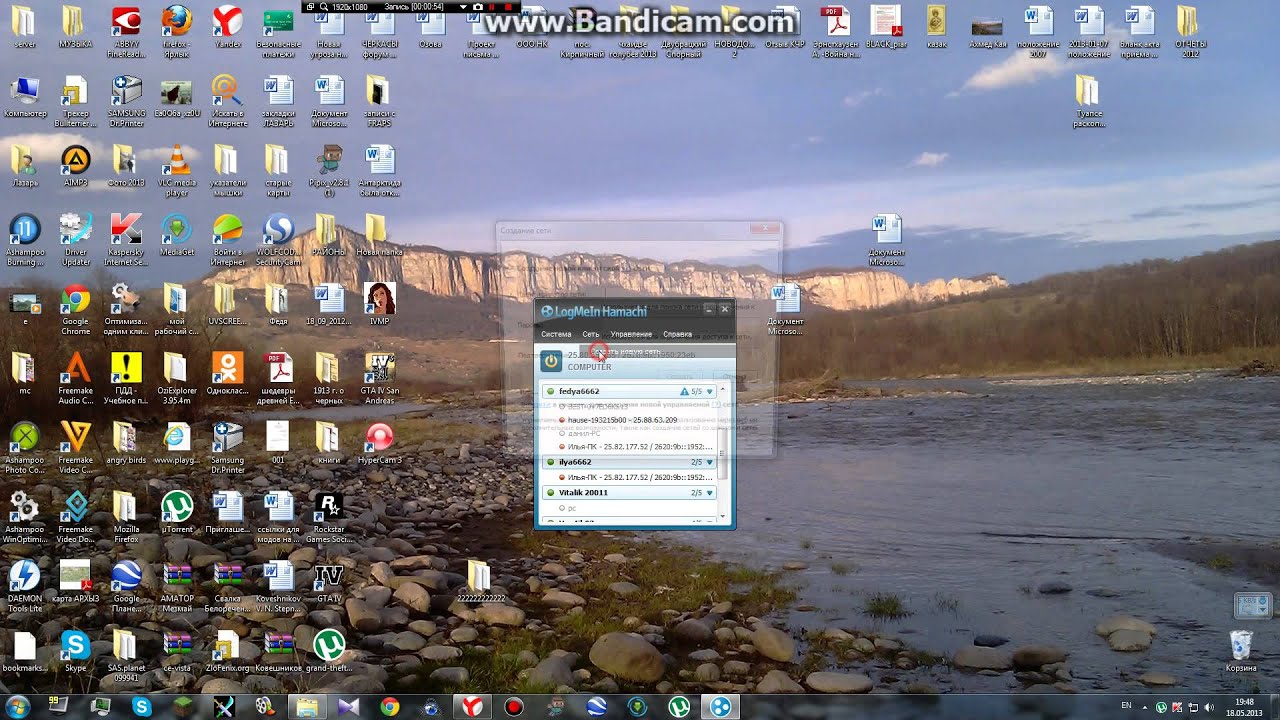Viewport: 1280px width, 720px height.
Task: Open Skype from the taskbar
Action: click(x=141, y=707)
